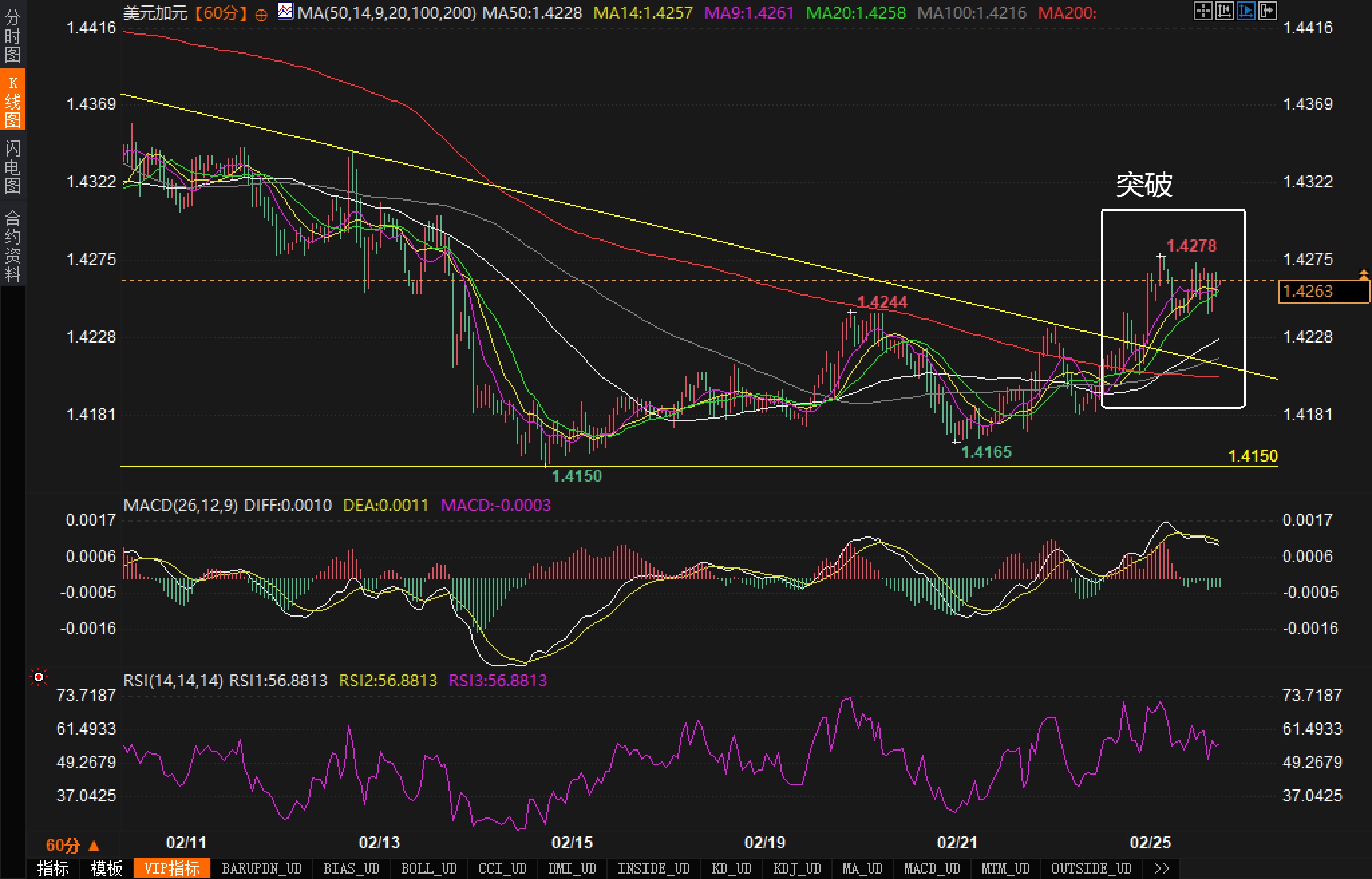
Task: Open 合约资料 contract info panel
Action: coord(13,245)
